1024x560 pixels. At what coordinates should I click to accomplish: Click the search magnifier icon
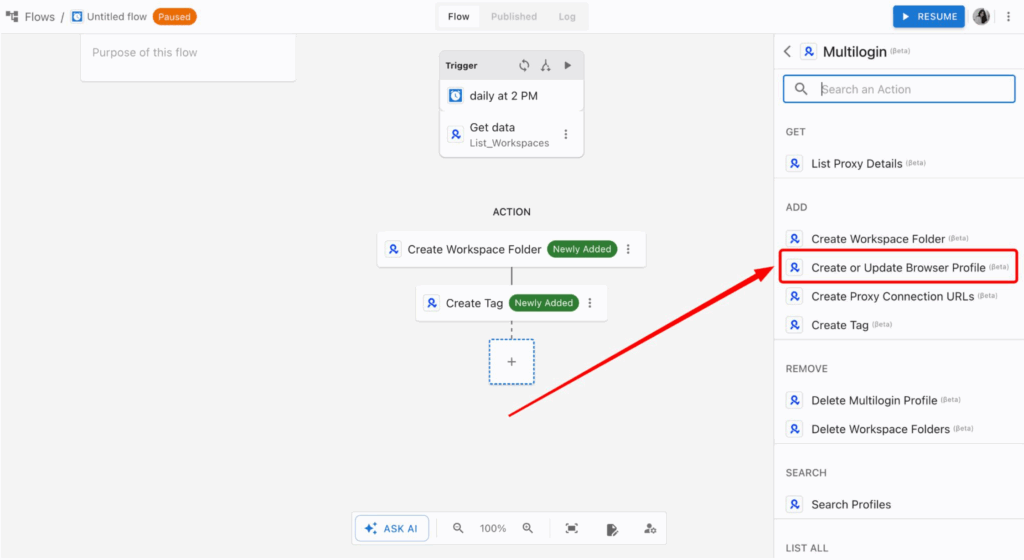pyautogui.click(x=801, y=89)
